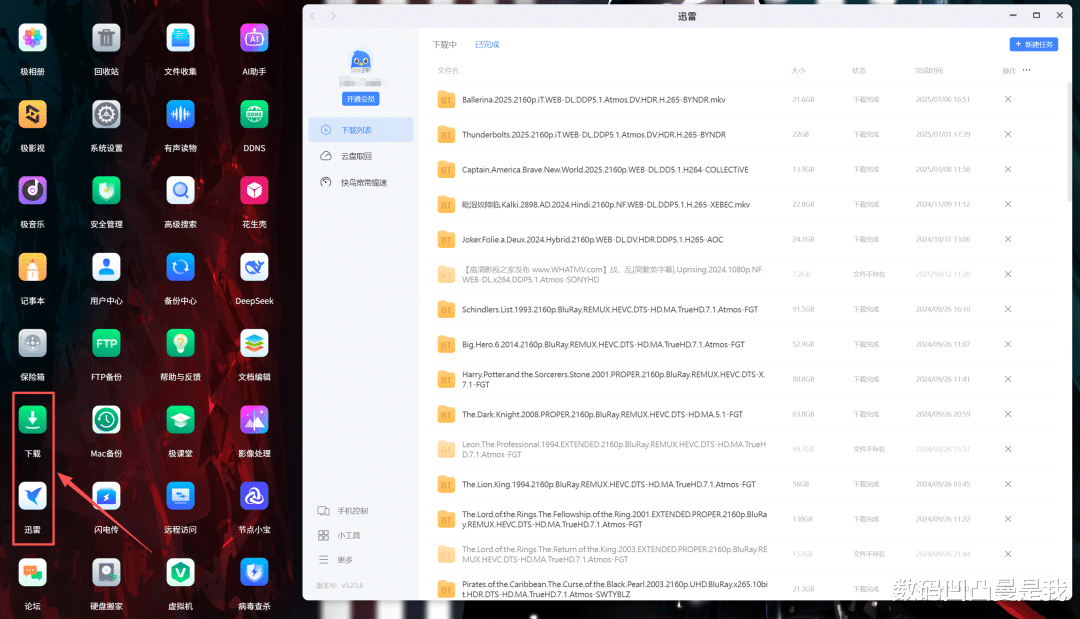Remove the Ballerina.2025 download entry
The height and width of the screenshot is (619, 1080).
tap(1008, 100)
